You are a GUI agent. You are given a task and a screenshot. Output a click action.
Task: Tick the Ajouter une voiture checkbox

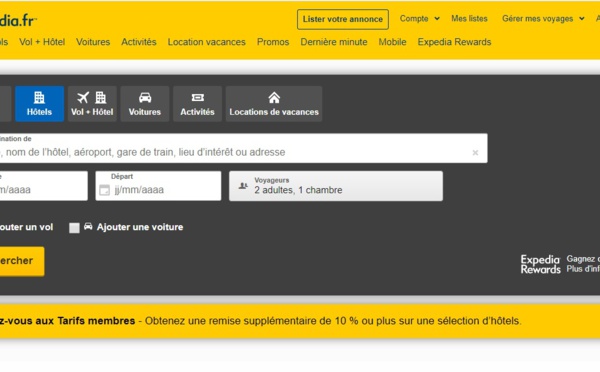[74, 228]
